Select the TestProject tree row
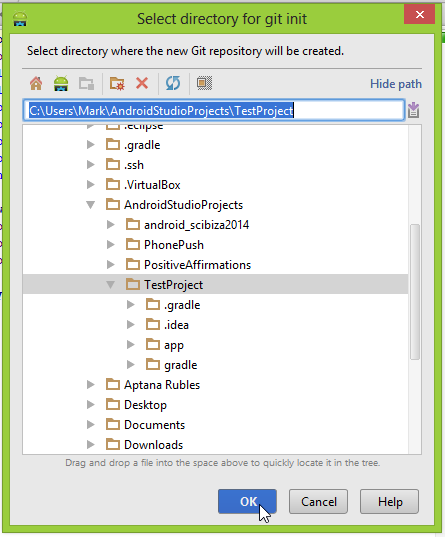This screenshot has width=445, height=537. pos(215,285)
